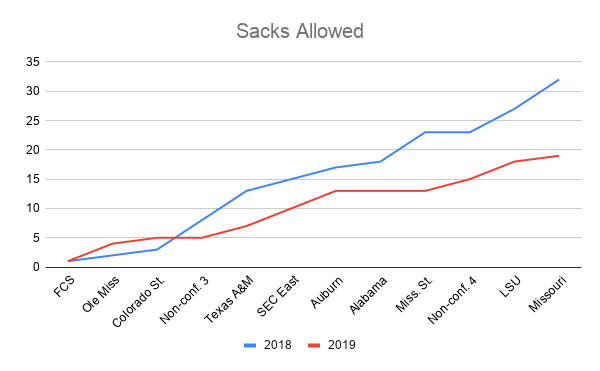Click the Missouri axis label

pyautogui.click(x=547, y=294)
